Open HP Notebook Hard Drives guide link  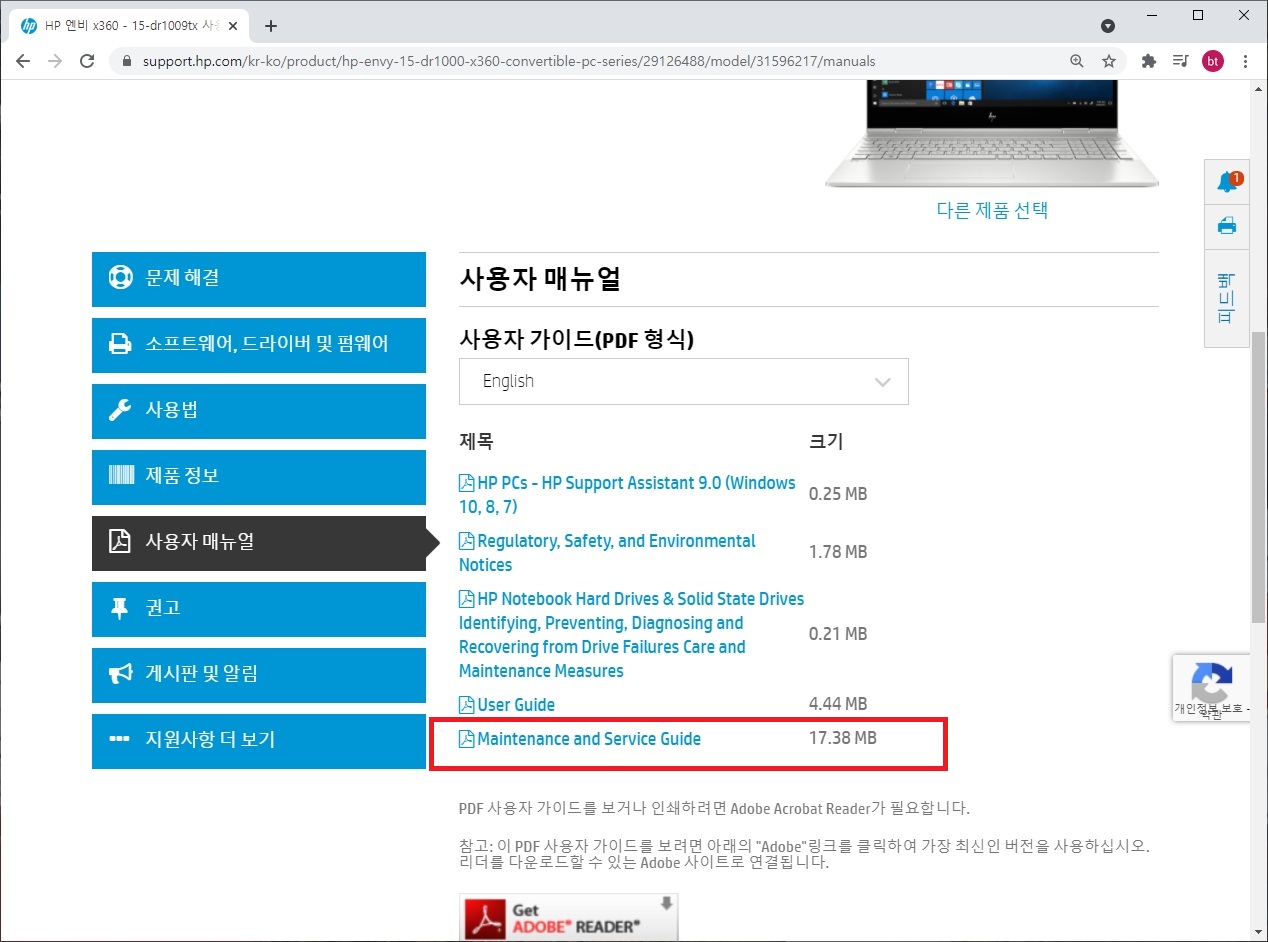click(x=631, y=635)
